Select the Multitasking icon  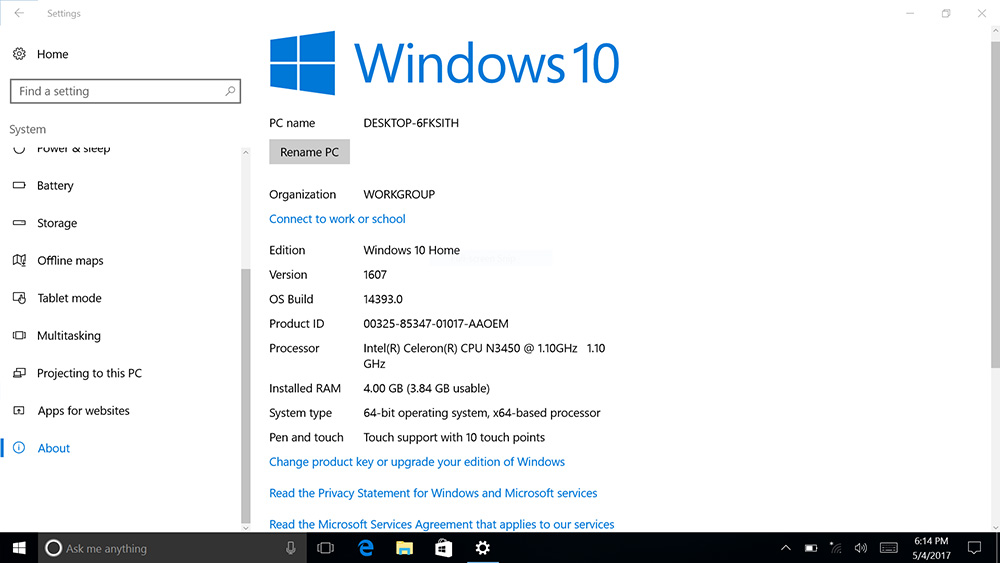click(19, 335)
